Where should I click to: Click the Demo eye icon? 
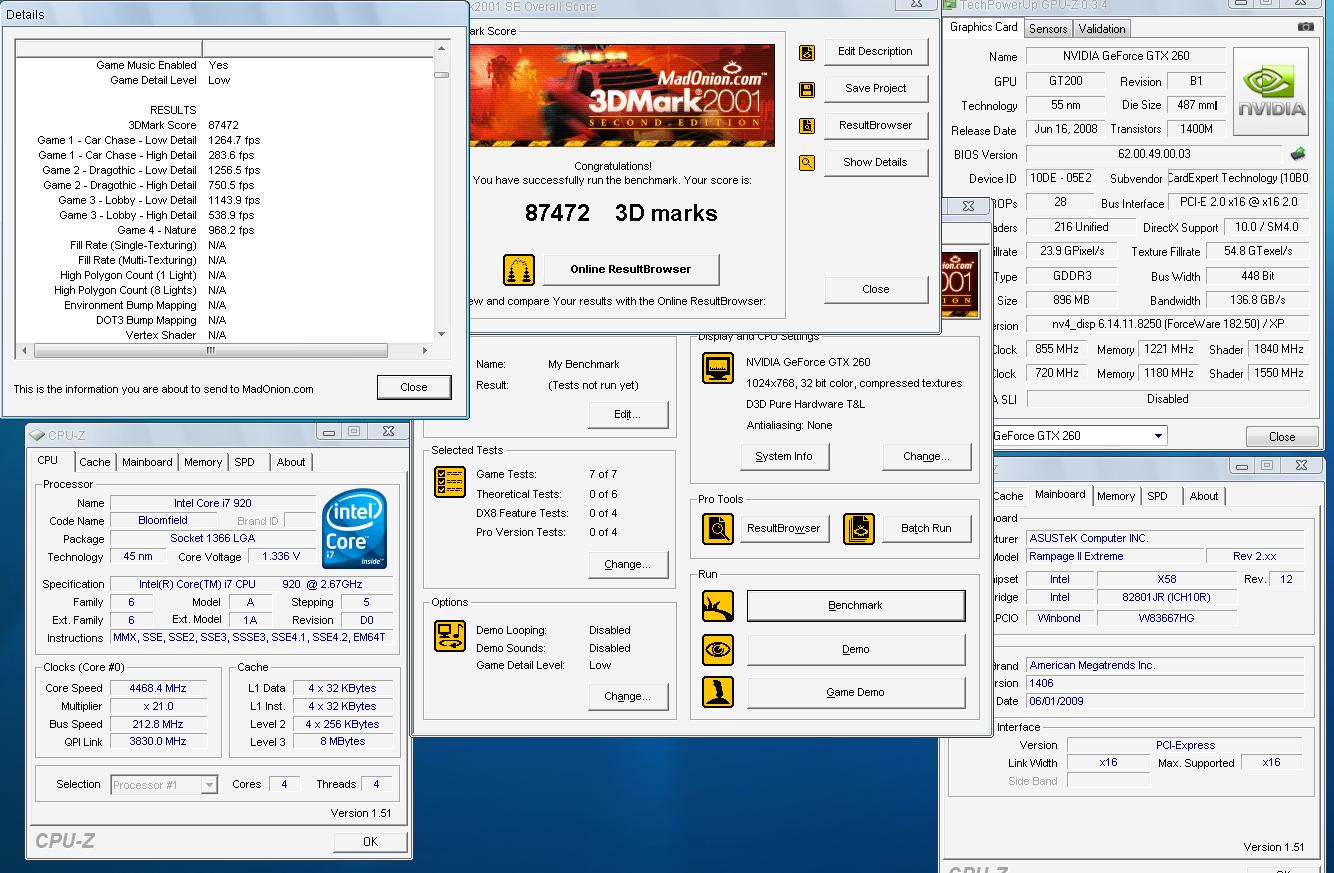(x=718, y=649)
